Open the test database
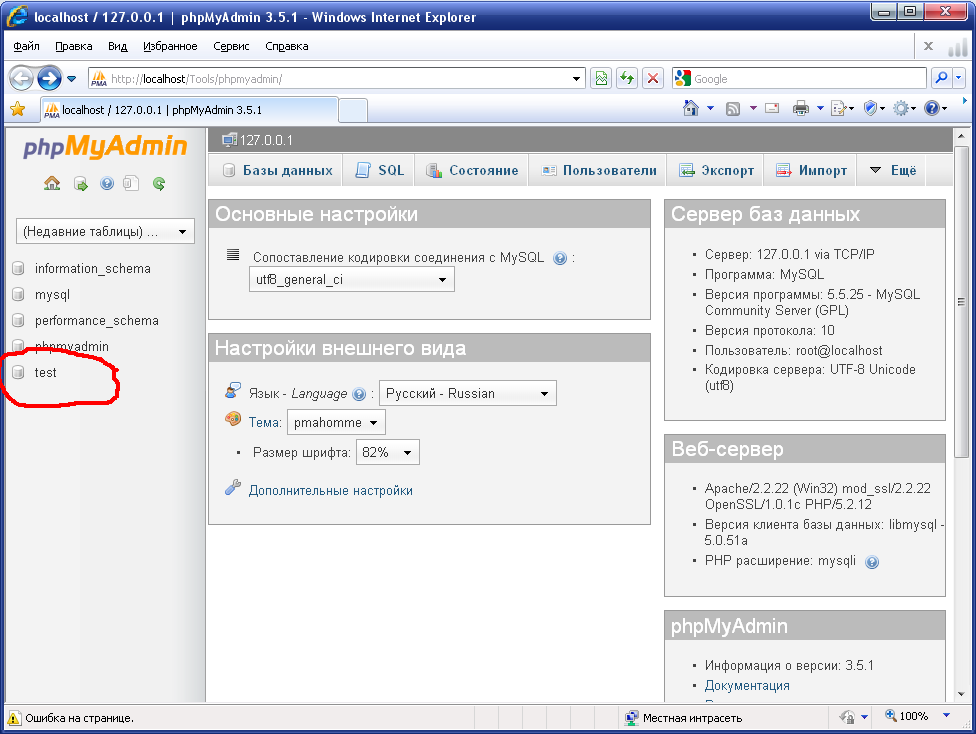 tap(45, 372)
